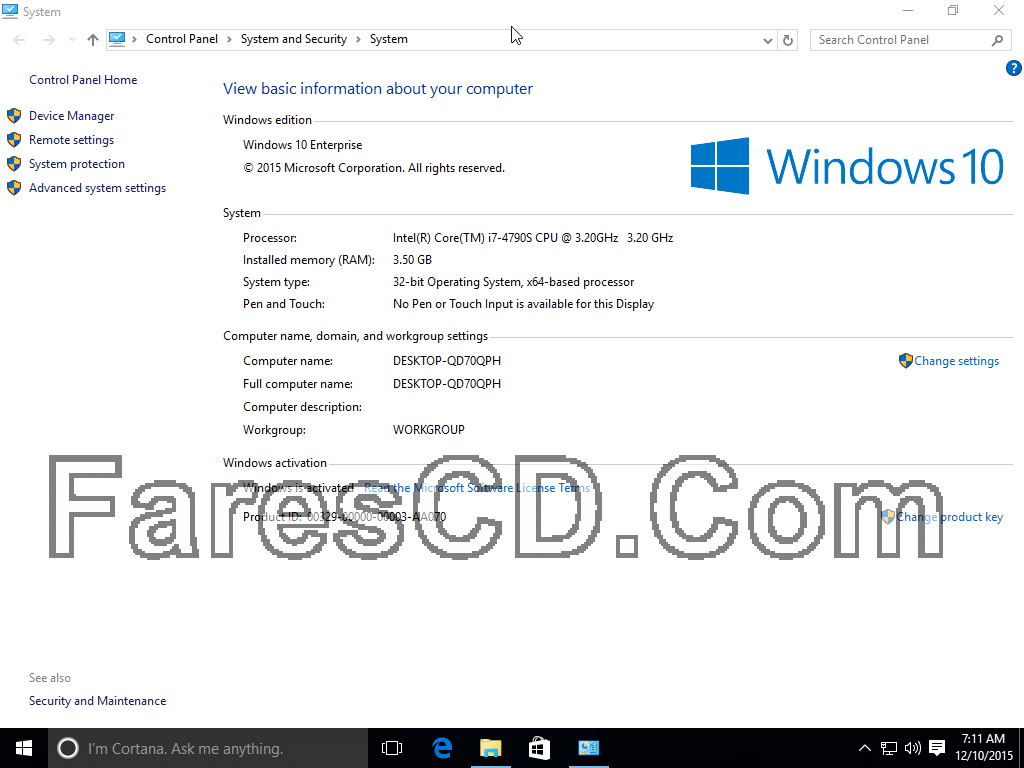Viewport: 1024px width, 768px height.
Task: Click the Windows 10 logo
Action: click(847, 166)
